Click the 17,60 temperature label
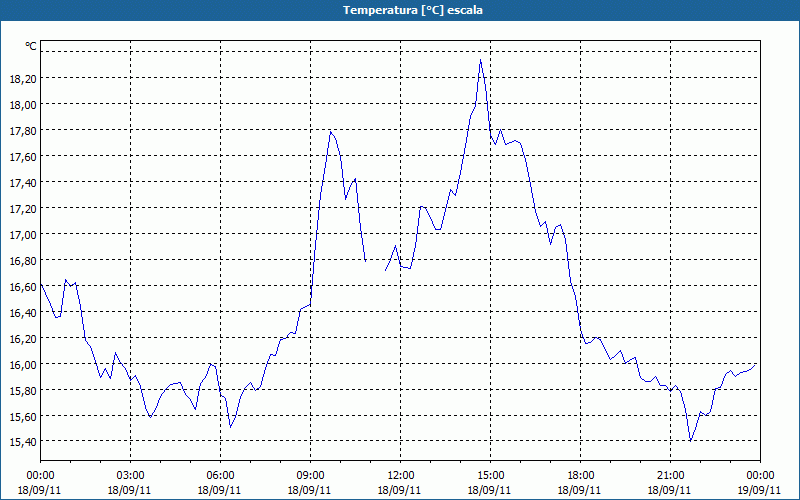The width and height of the screenshot is (800, 500). coord(23,156)
